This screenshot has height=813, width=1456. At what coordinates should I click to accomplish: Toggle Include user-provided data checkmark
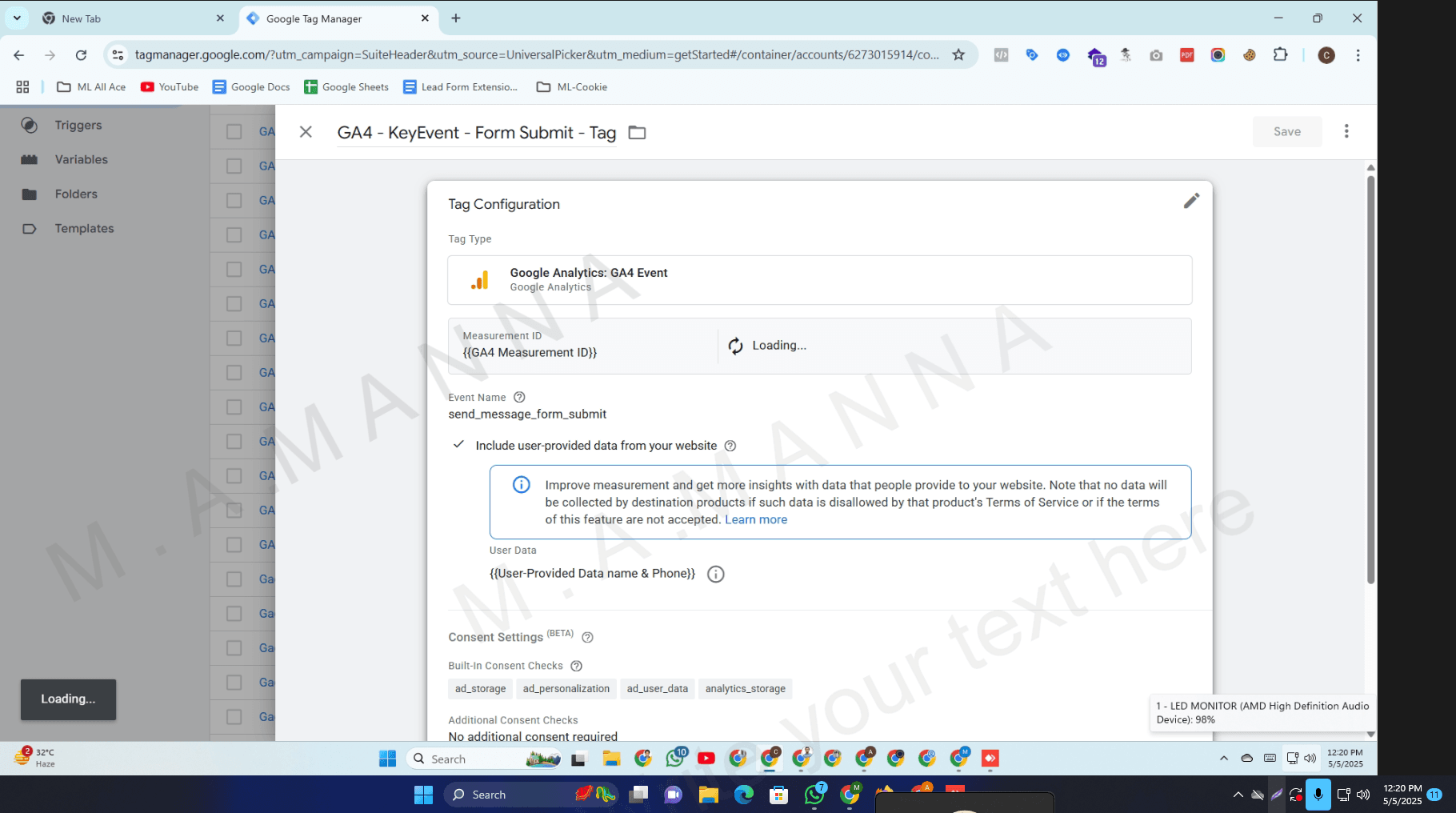coord(458,445)
